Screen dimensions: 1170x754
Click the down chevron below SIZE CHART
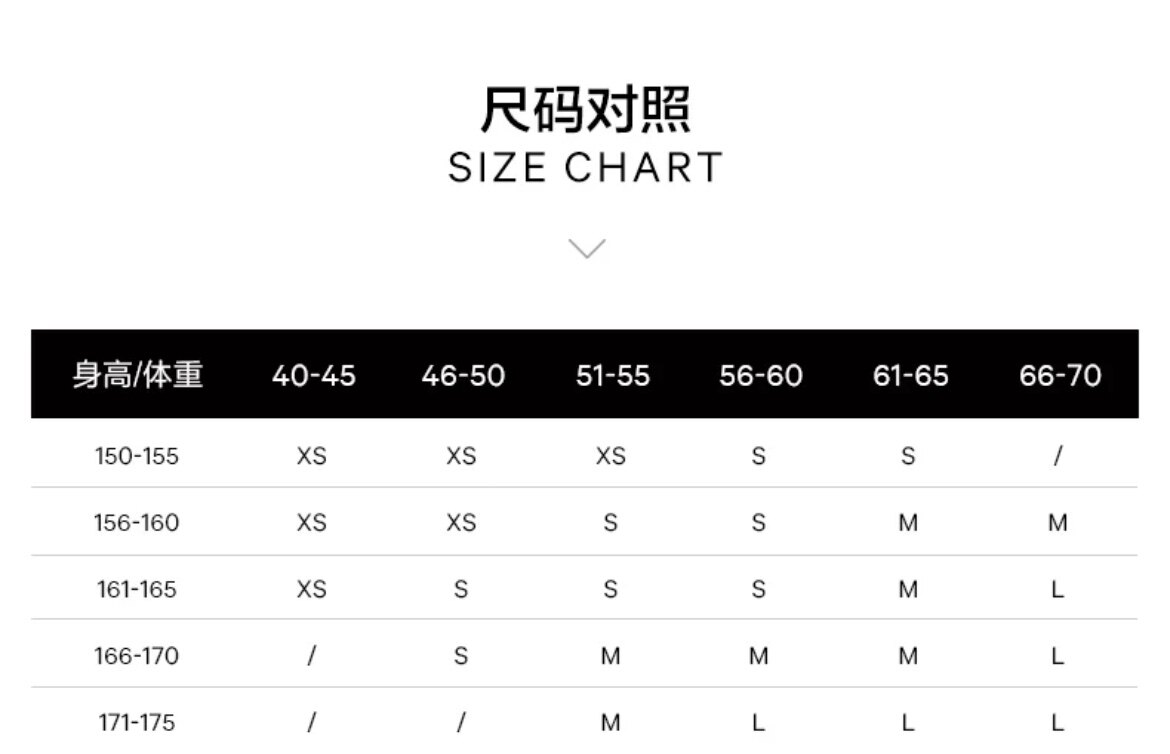click(586, 248)
